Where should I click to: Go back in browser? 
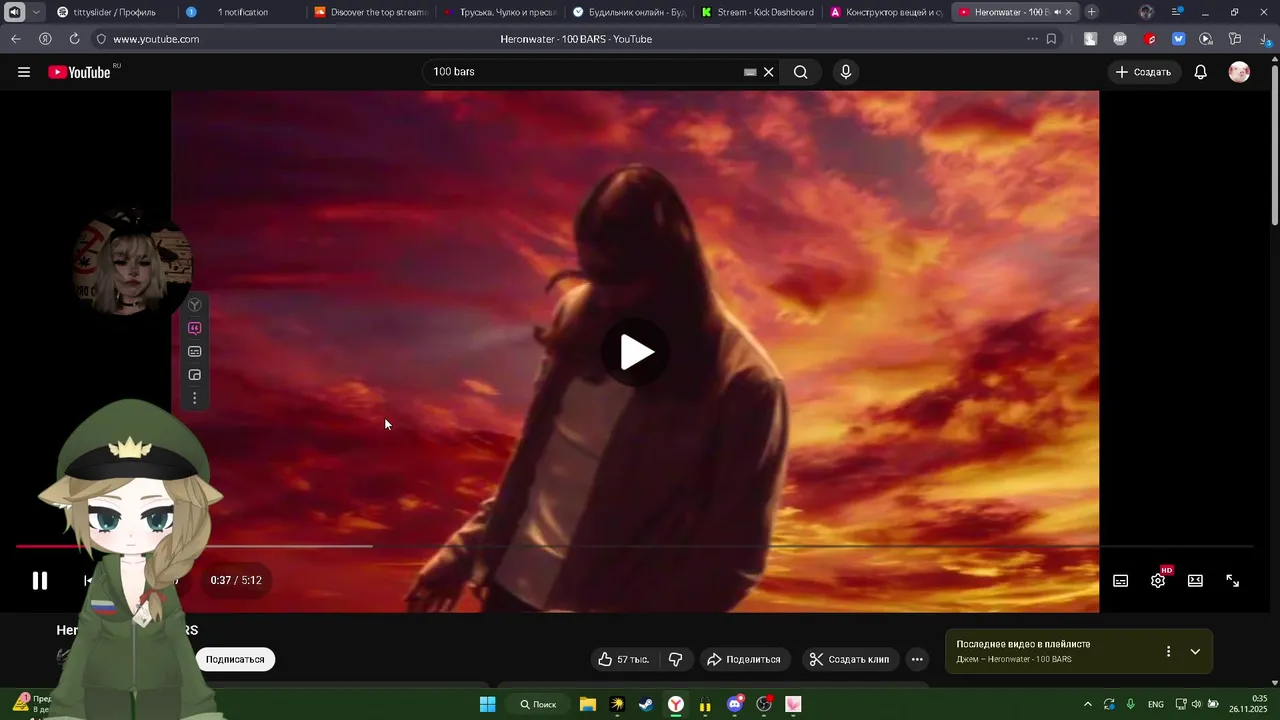coord(16,39)
